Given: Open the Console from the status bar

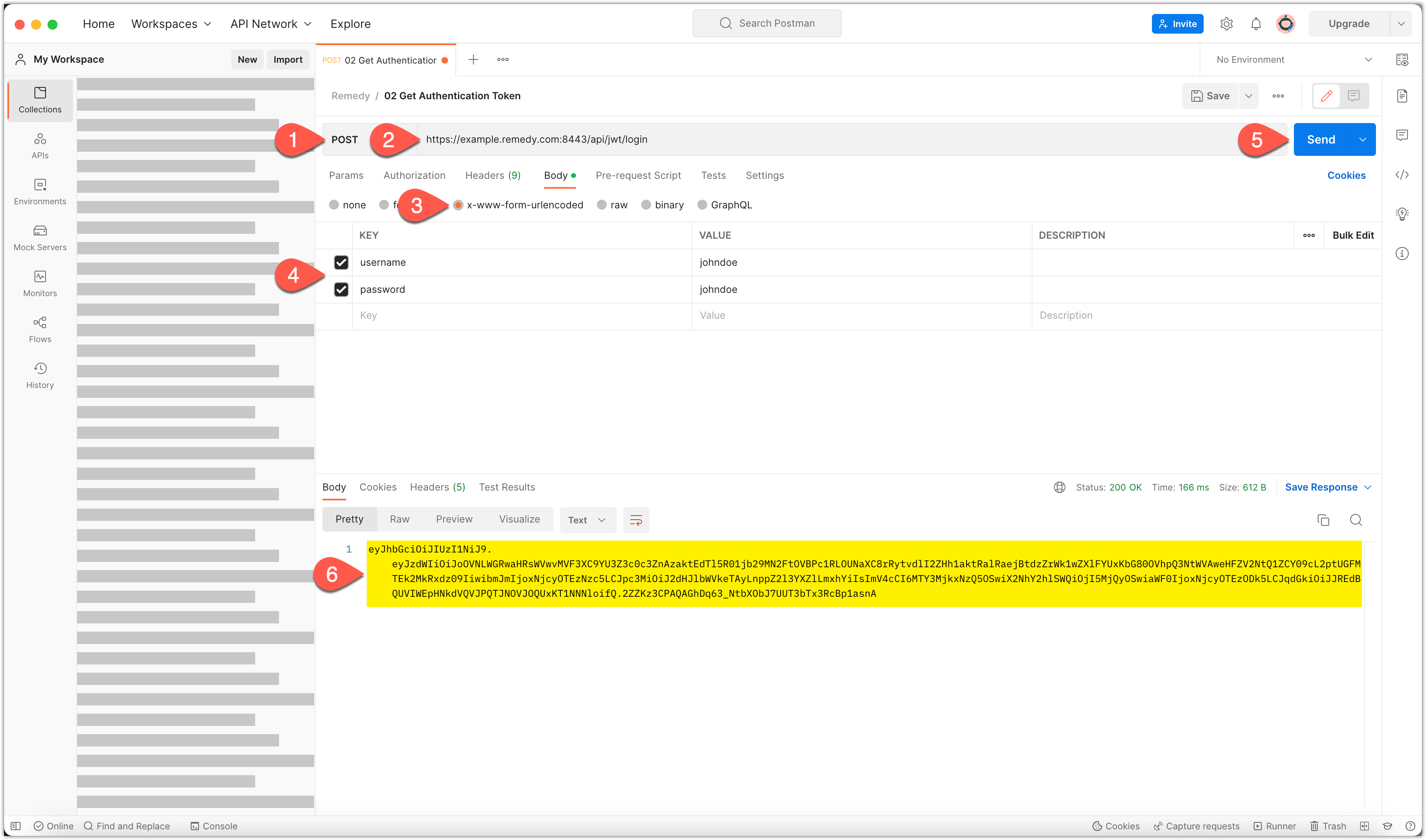Looking at the screenshot, I should coord(214,826).
